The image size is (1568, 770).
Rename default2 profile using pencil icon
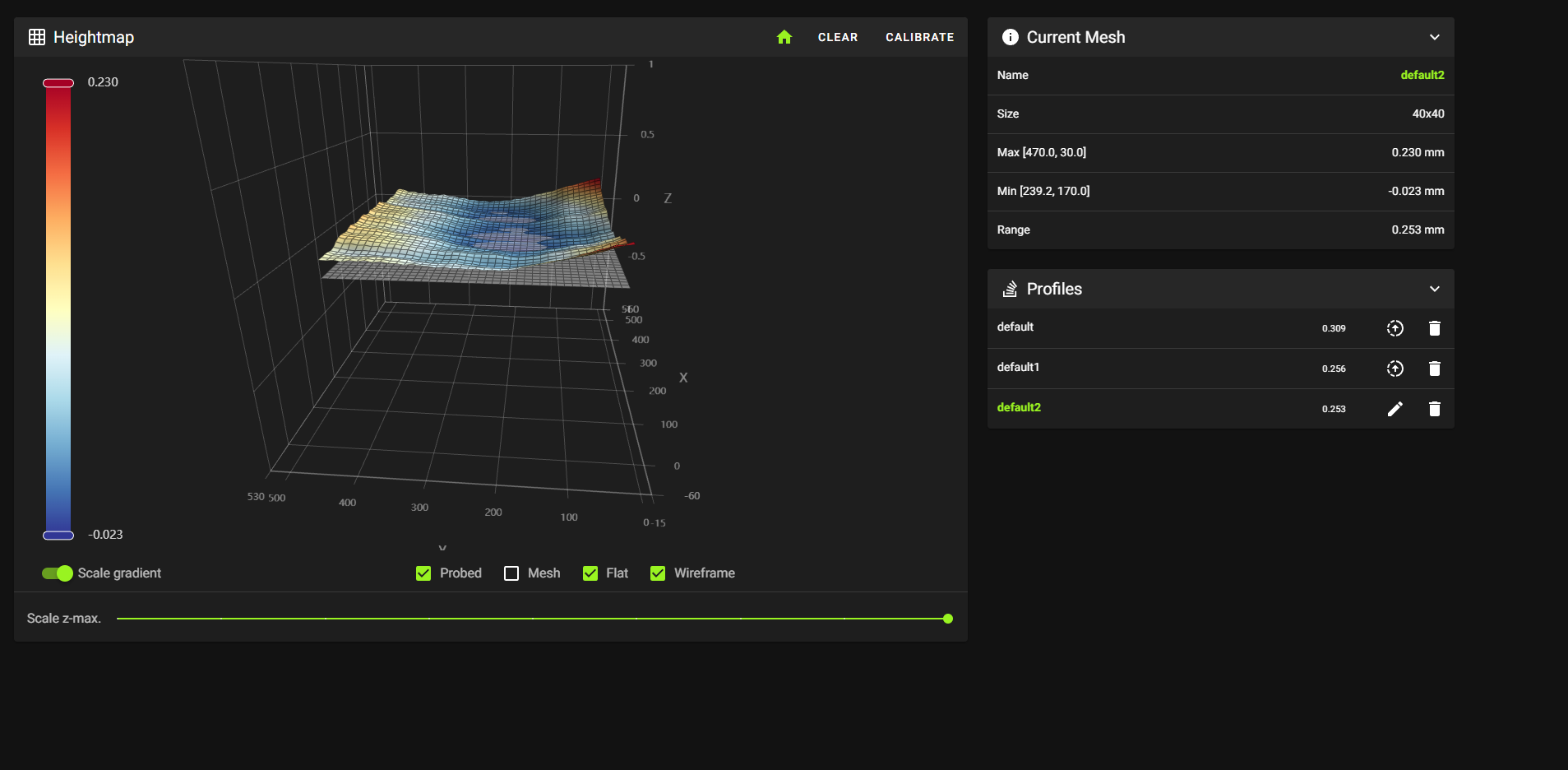[x=1395, y=409]
